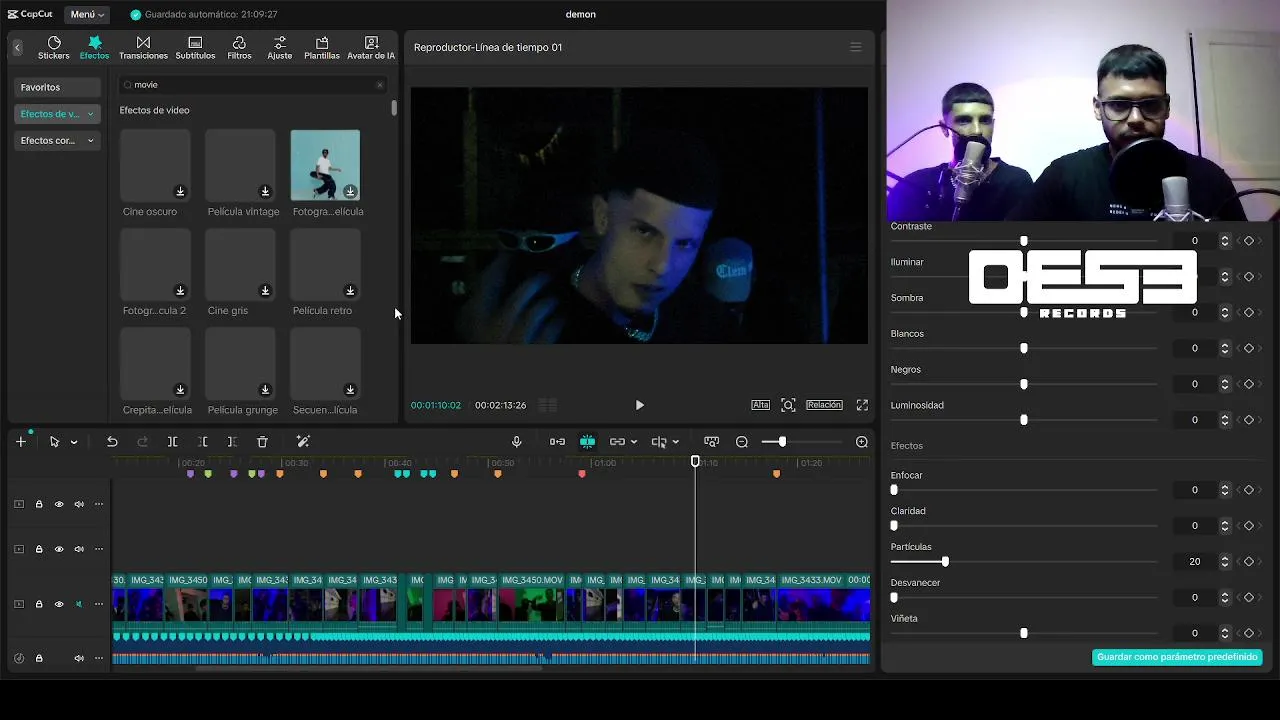Click Guardar como parámetro predefinido
Screen dimensions: 1280x720
coord(1177,657)
